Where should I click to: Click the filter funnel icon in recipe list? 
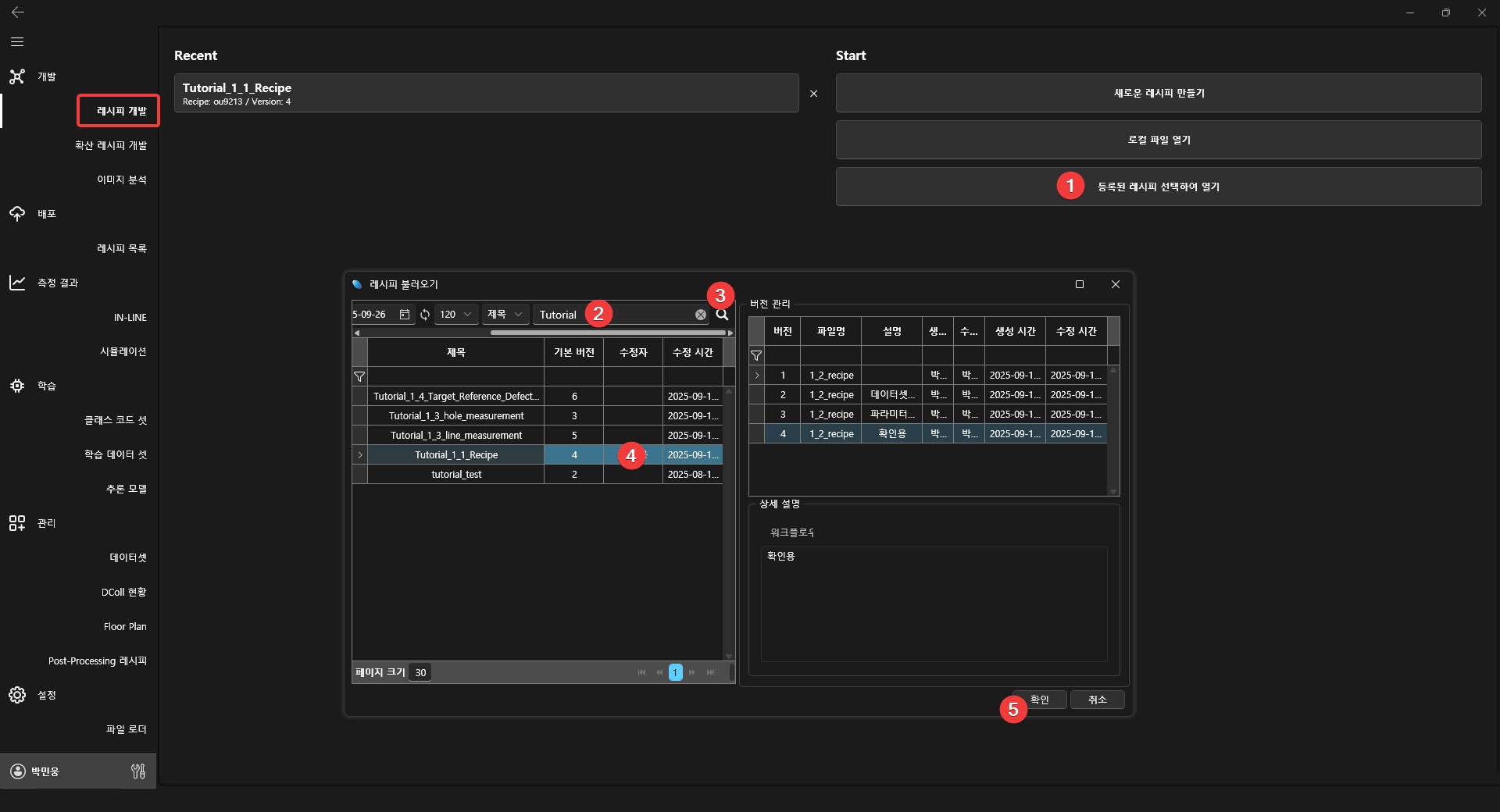pyautogui.click(x=359, y=377)
